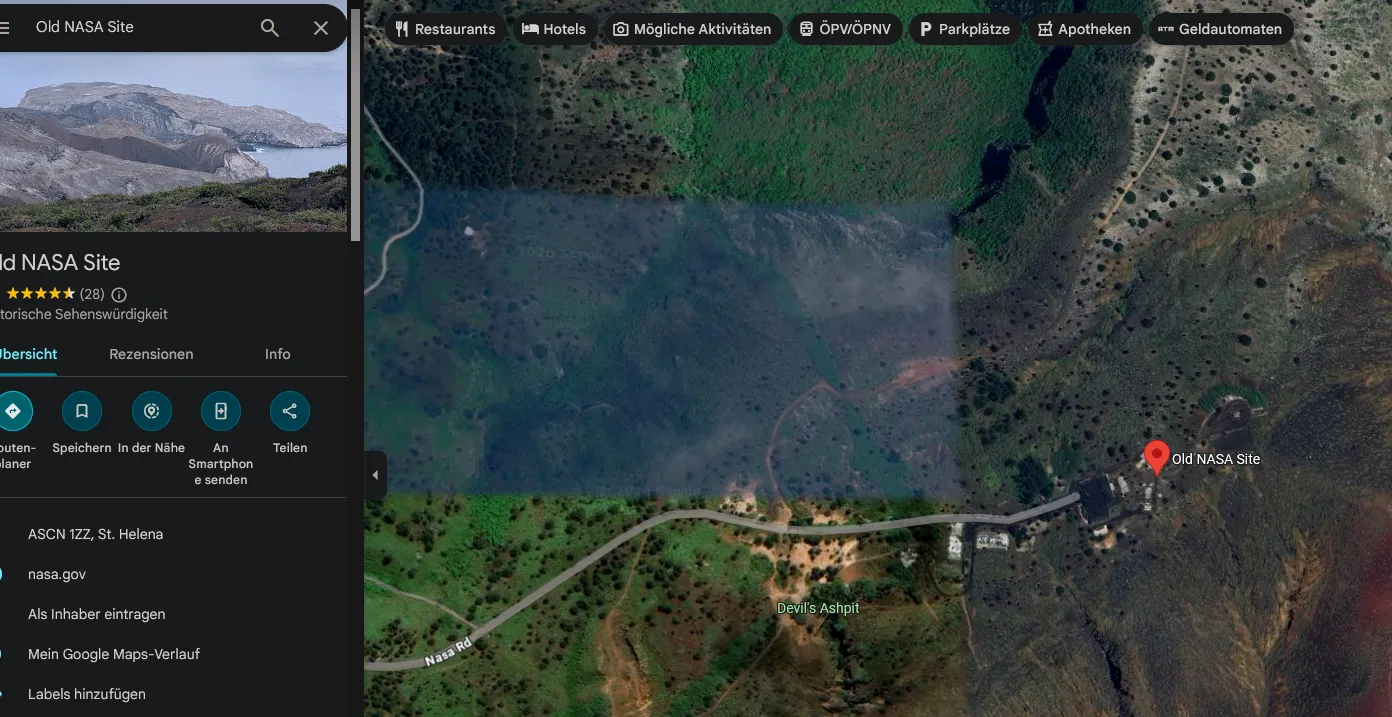Click Als Inhaber eintragen

pyautogui.click(x=97, y=614)
